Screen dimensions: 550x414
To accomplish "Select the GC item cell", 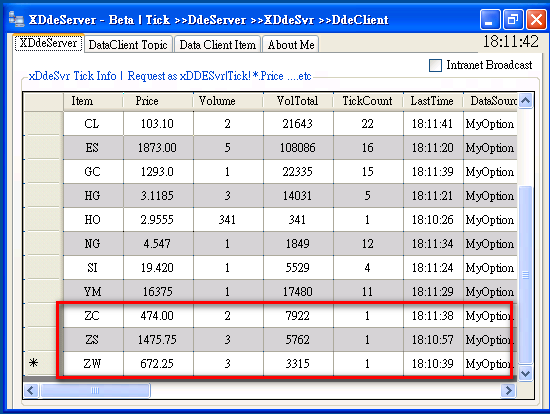I will 93,172.
